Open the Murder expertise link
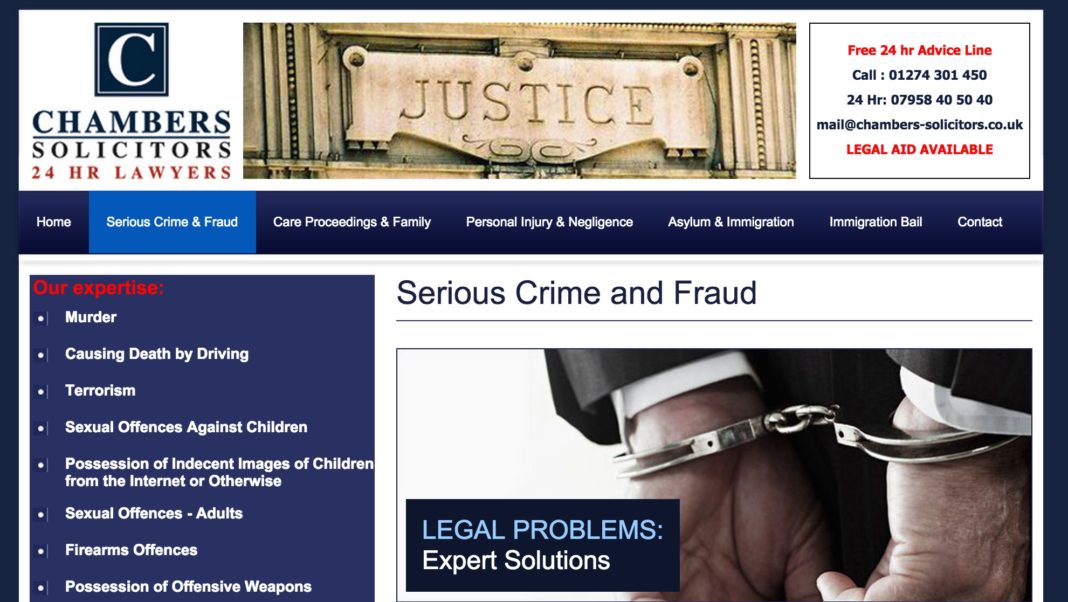Image resolution: width=1068 pixels, height=602 pixels. (x=91, y=317)
